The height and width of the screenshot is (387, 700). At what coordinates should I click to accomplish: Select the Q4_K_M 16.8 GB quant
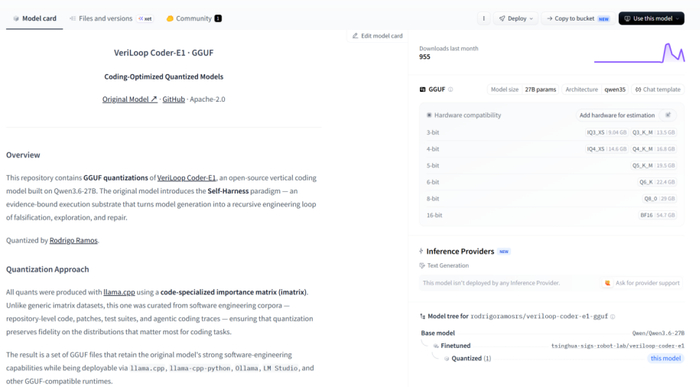pos(654,149)
